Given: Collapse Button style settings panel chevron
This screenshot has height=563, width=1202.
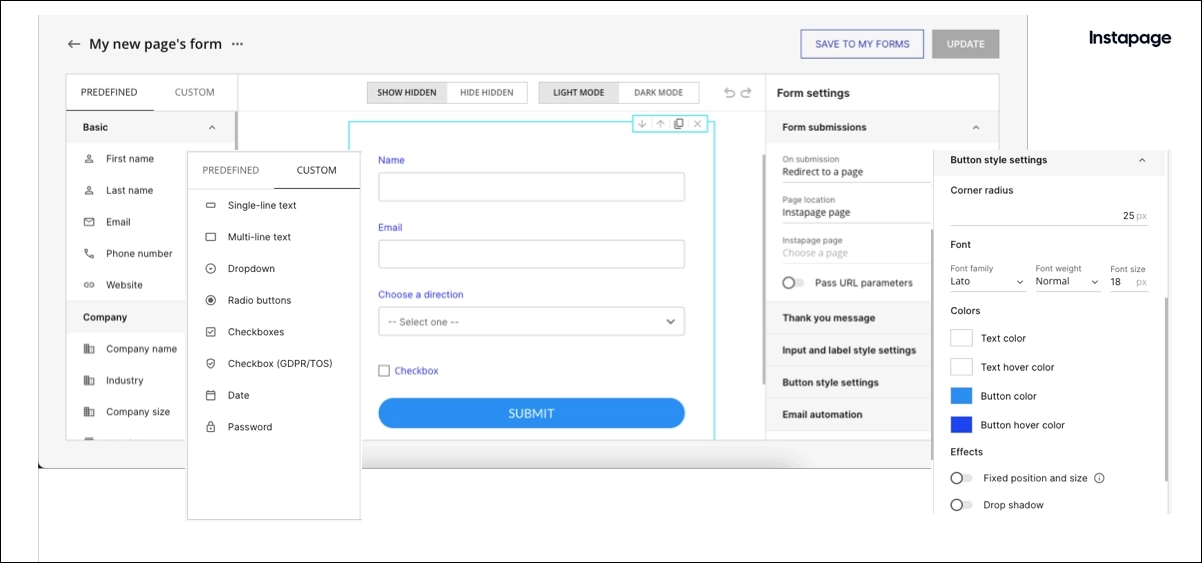Looking at the screenshot, I should [1141, 160].
